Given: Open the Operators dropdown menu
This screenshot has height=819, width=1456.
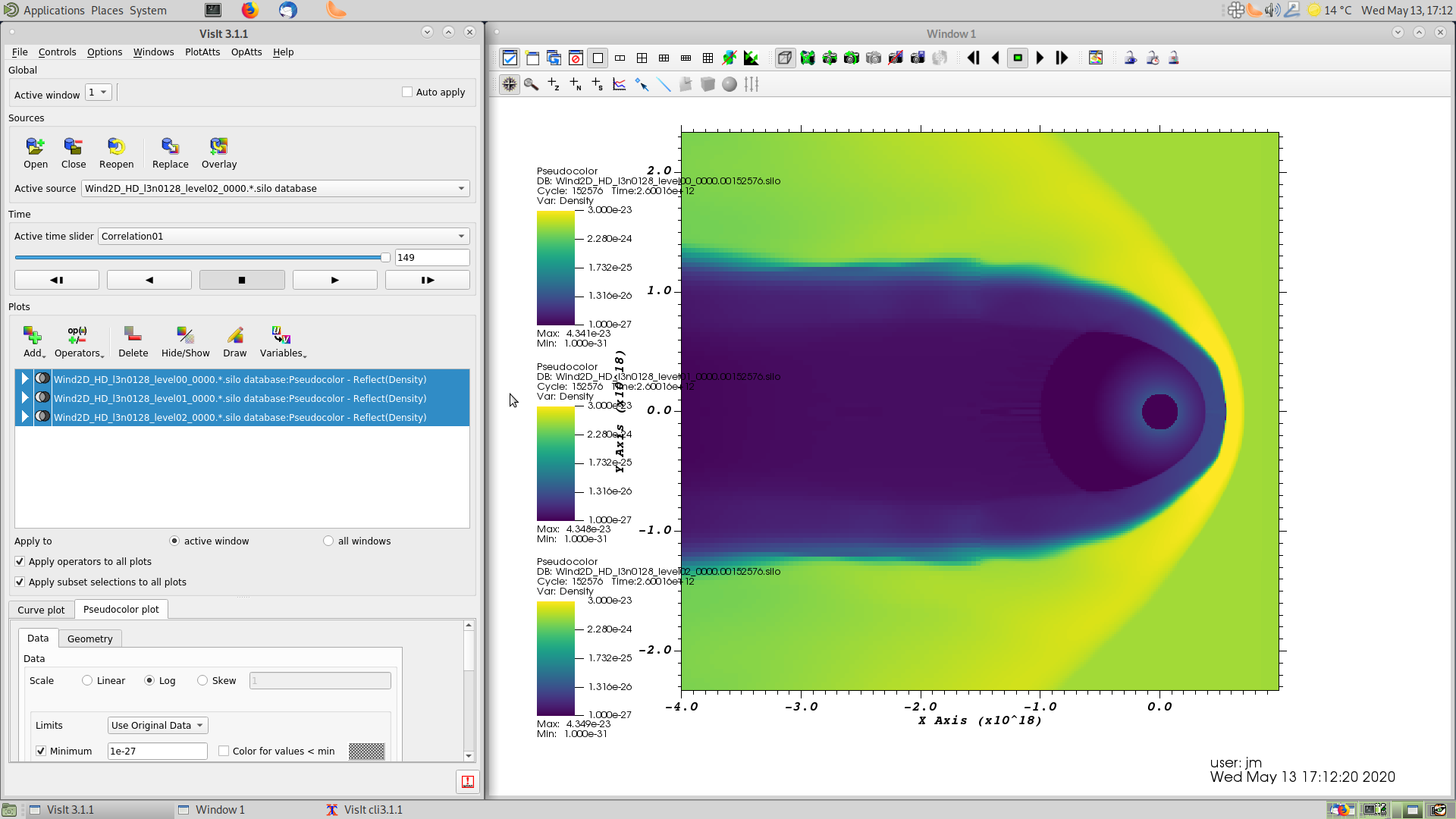Looking at the screenshot, I should pyautogui.click(x=79, y=341).
